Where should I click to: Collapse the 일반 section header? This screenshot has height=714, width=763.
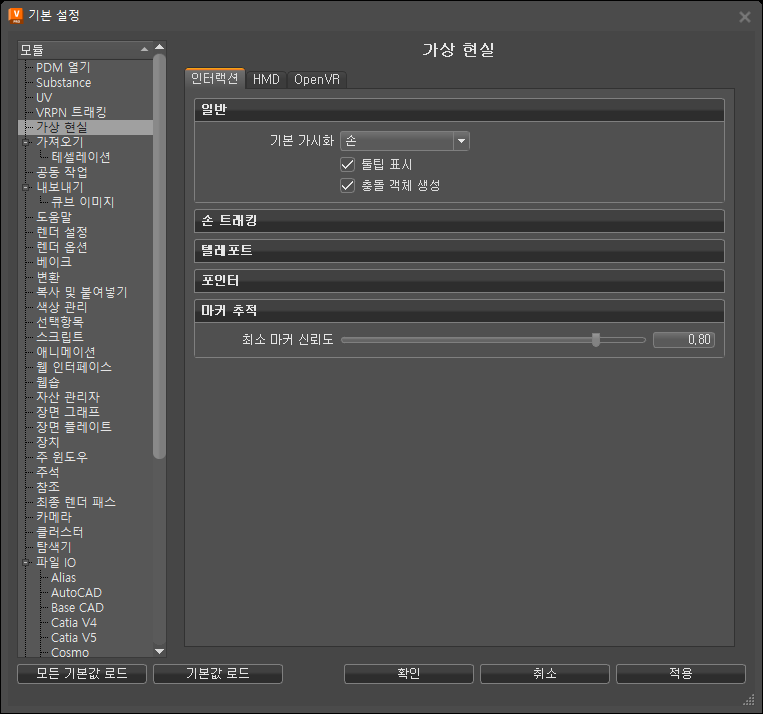pos(459,110)
